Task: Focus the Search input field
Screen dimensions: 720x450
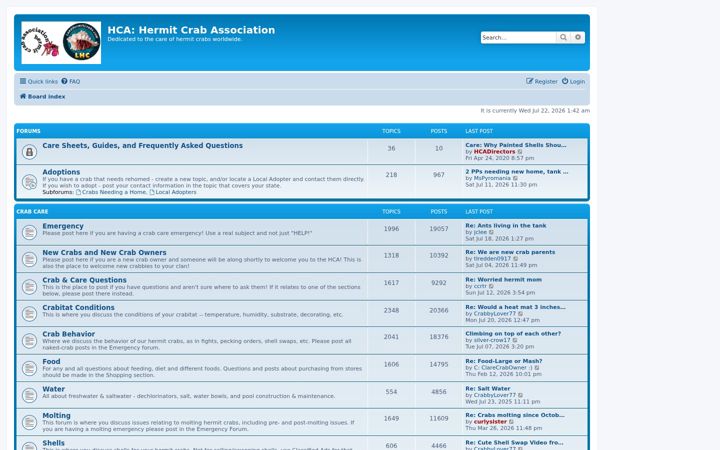Action: point(518,38)
